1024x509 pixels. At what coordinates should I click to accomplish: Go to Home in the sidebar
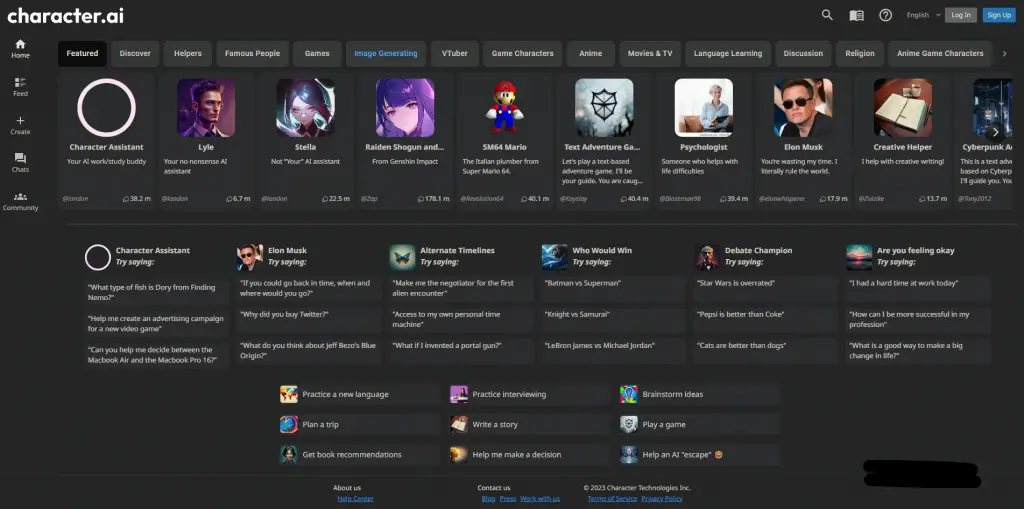click(20, 49)
